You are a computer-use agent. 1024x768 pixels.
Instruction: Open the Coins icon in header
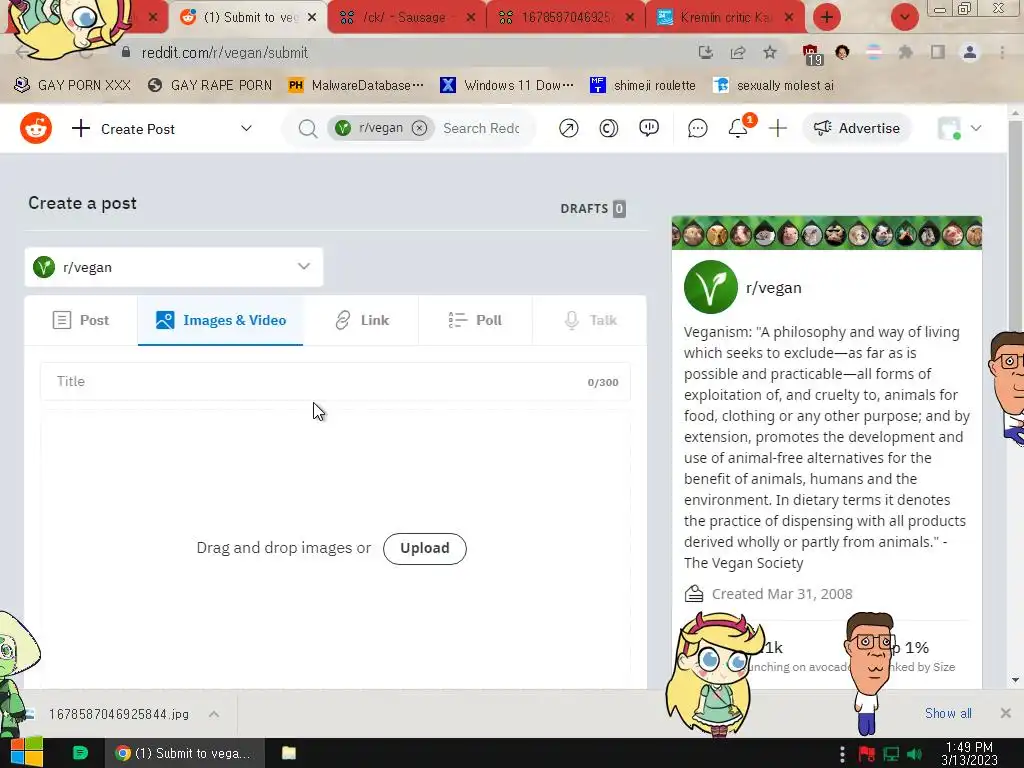click(x=609, y=128)
